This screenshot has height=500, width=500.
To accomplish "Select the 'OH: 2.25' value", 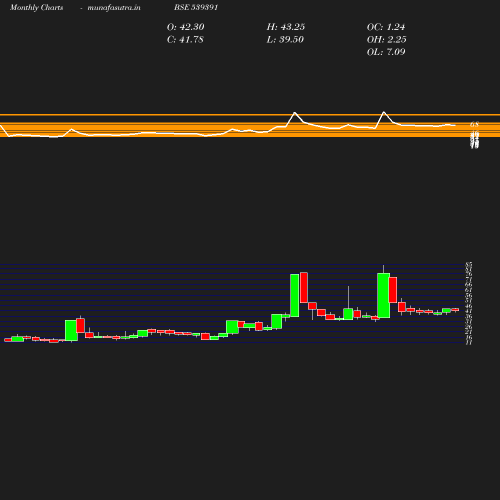I will [x=386, y=40].
